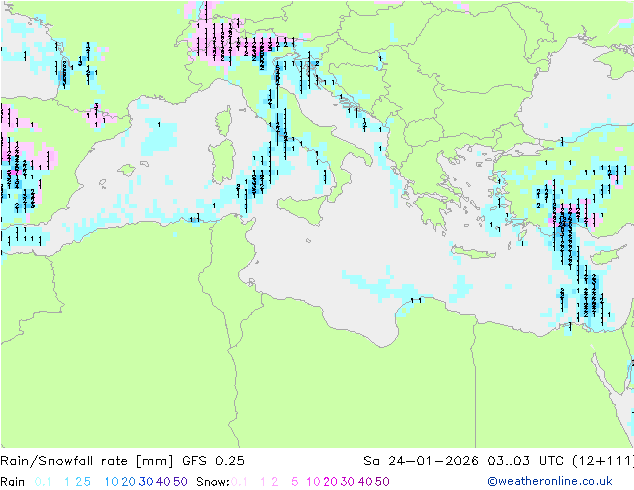Viewport: 634px width, 490px height.
Task: Select rain legend value 40
Action: [163, 482]
